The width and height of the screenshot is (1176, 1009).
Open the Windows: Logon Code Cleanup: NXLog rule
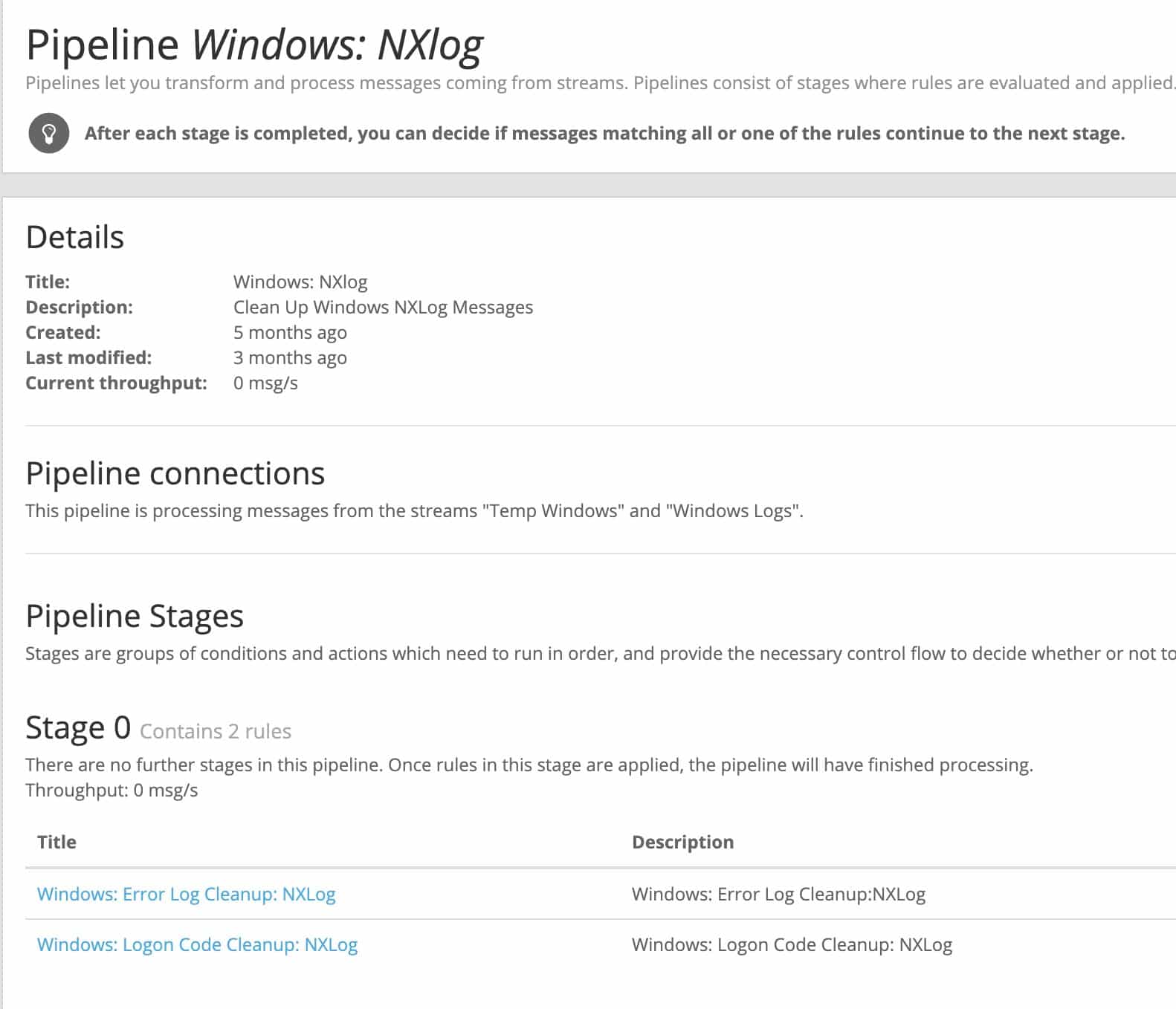(197, 944)
